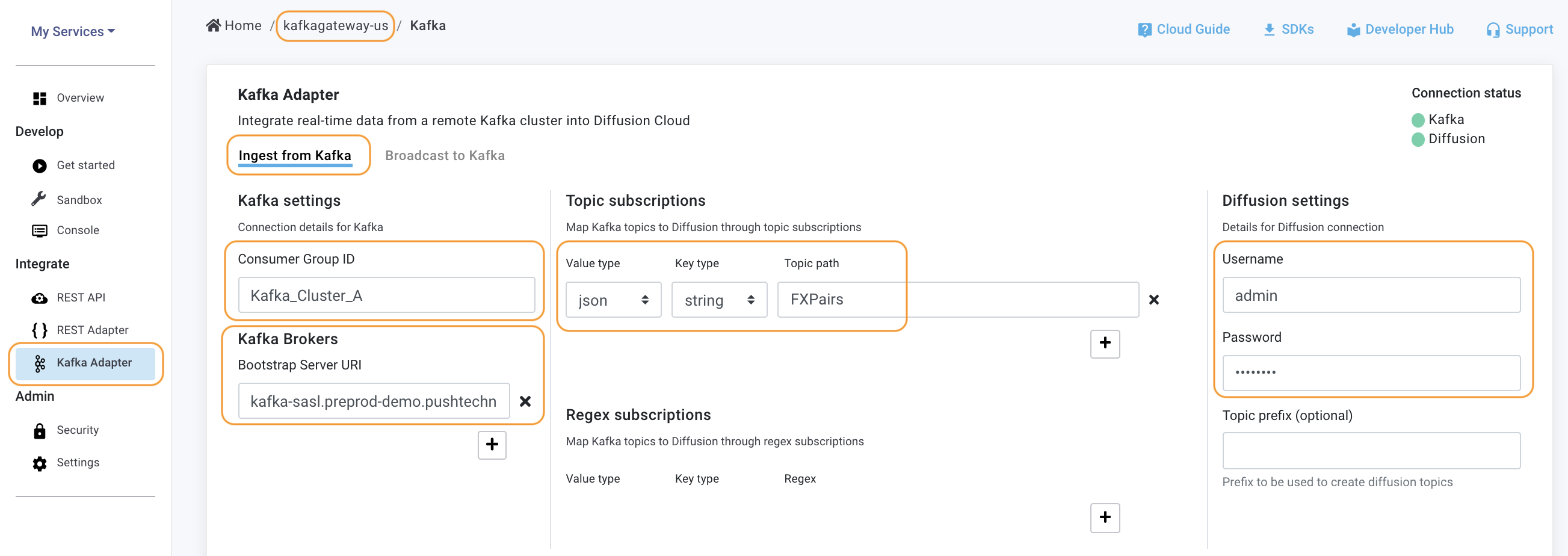Click the Kafka breadcrumb text
Image resolution: width=1568 pixels, height=556 pixels.
(x=428, y=26)
